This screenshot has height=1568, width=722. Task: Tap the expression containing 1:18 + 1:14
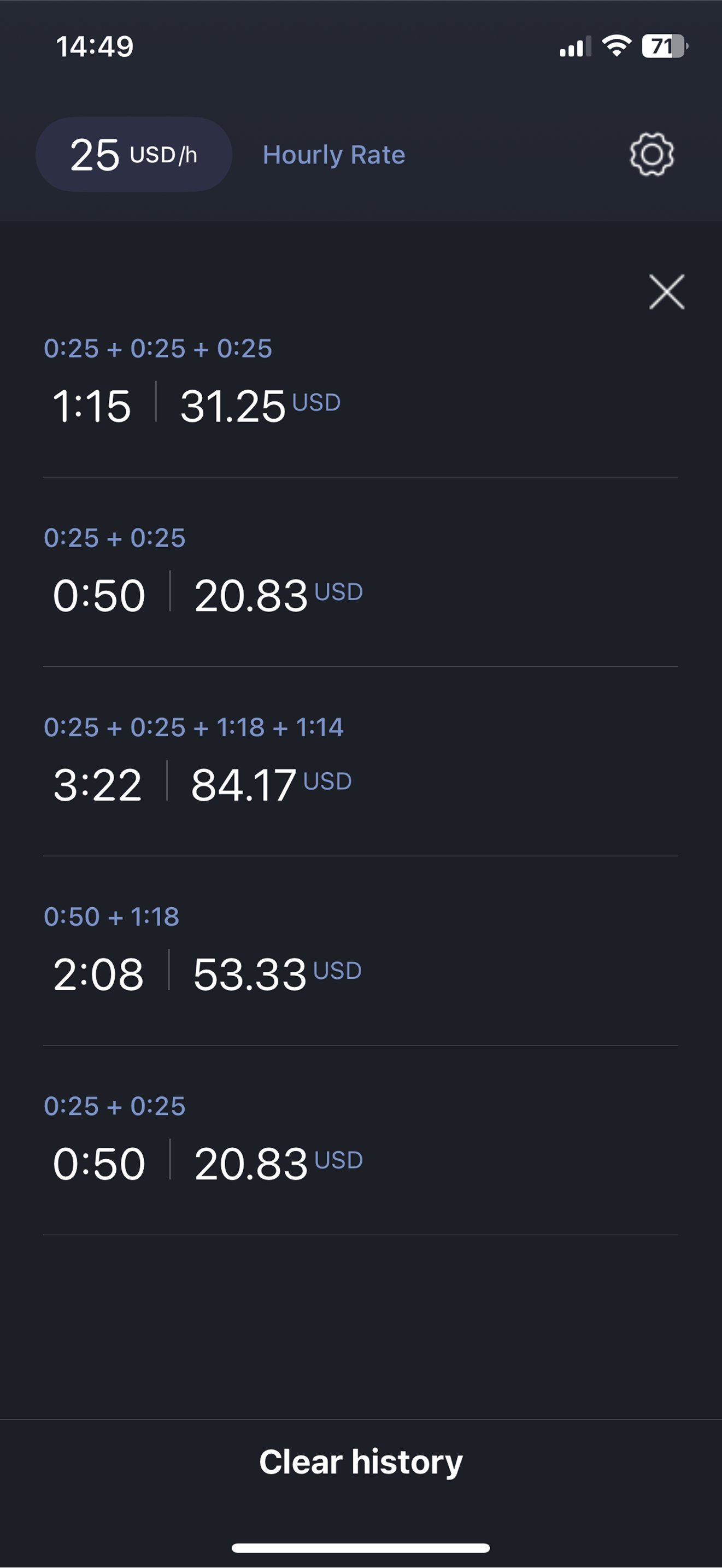click(193, 727)
